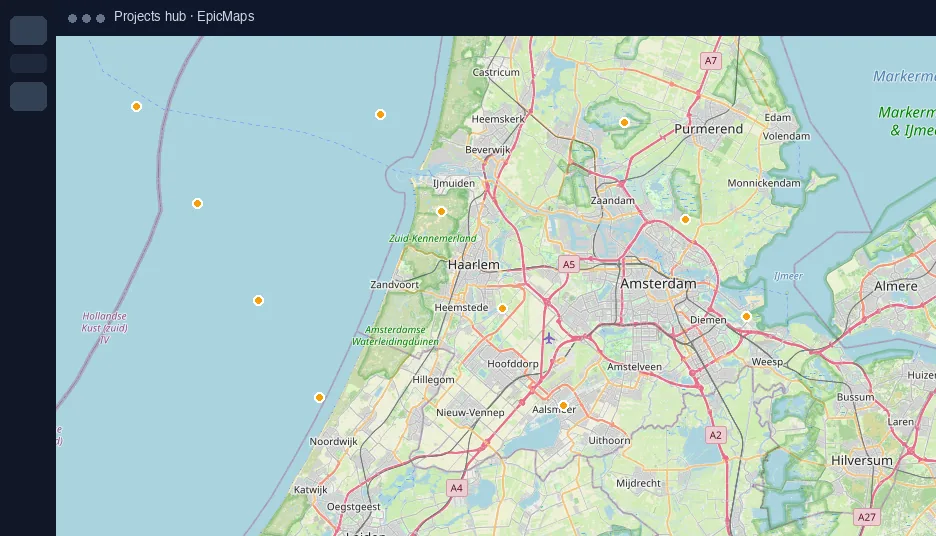Click the Amsterdam city label
The width and height of the screenshot is (936, 536).
pyautogui.click(x=658, y=284)
